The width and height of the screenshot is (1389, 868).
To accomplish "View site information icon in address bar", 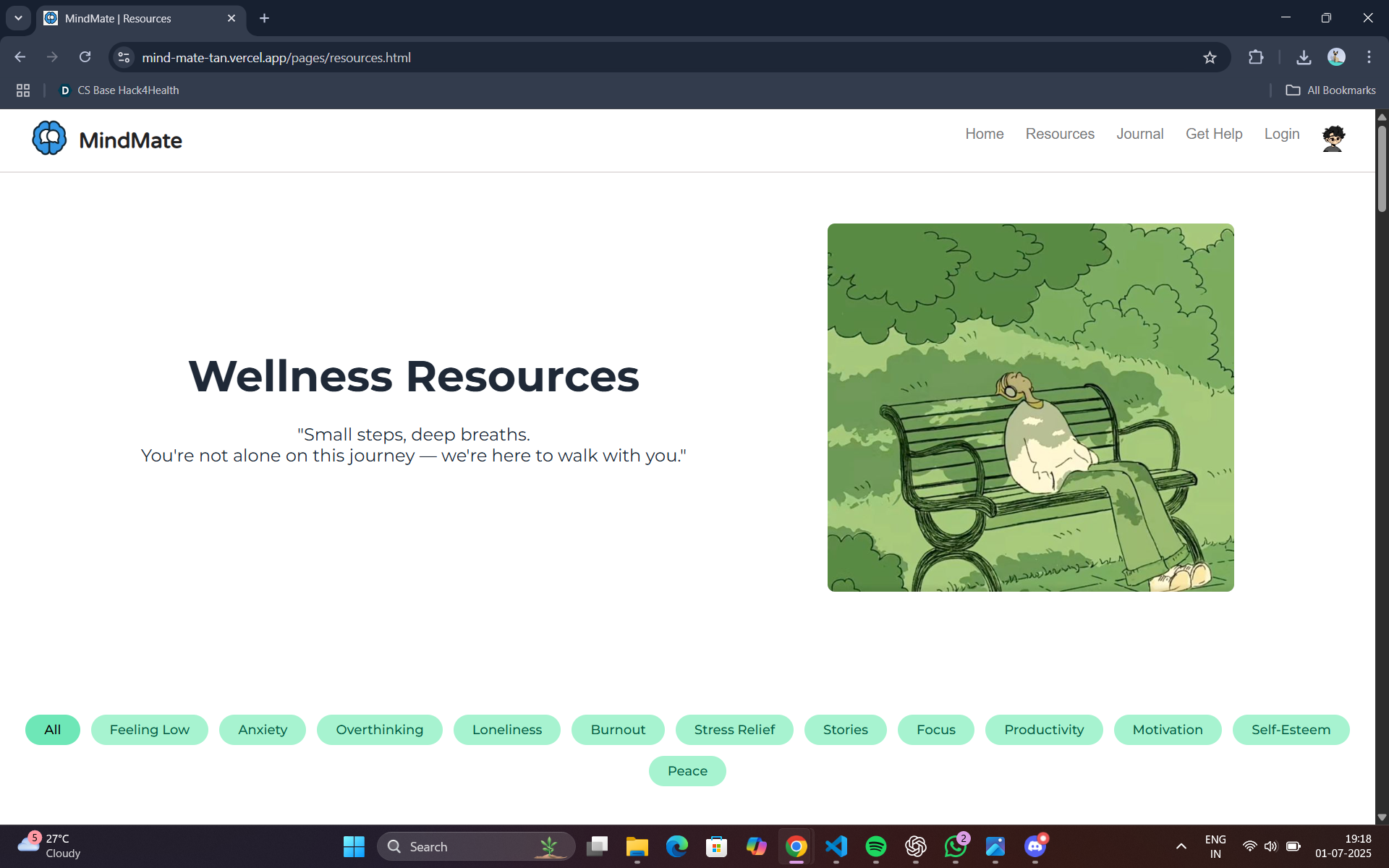I will (124, 57).
